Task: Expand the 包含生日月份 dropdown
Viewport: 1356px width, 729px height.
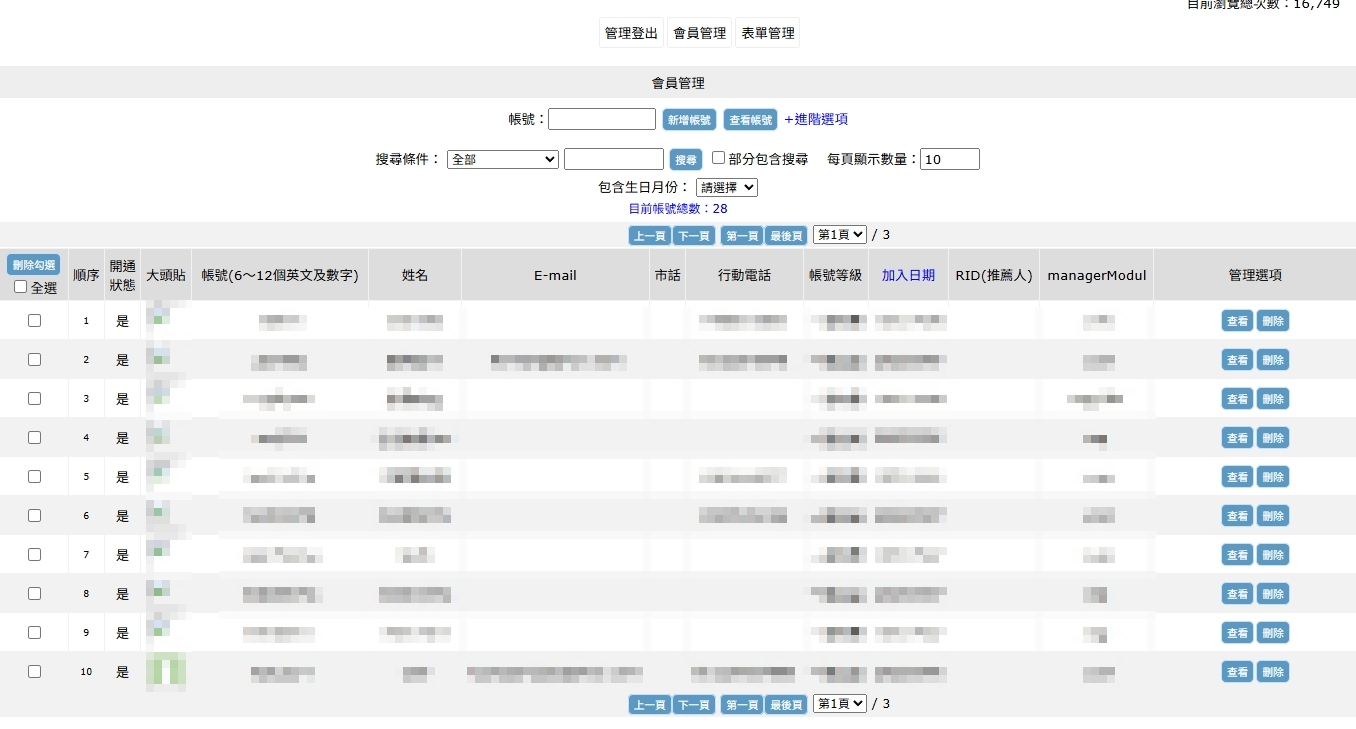Action: click(x=727, y=187)
